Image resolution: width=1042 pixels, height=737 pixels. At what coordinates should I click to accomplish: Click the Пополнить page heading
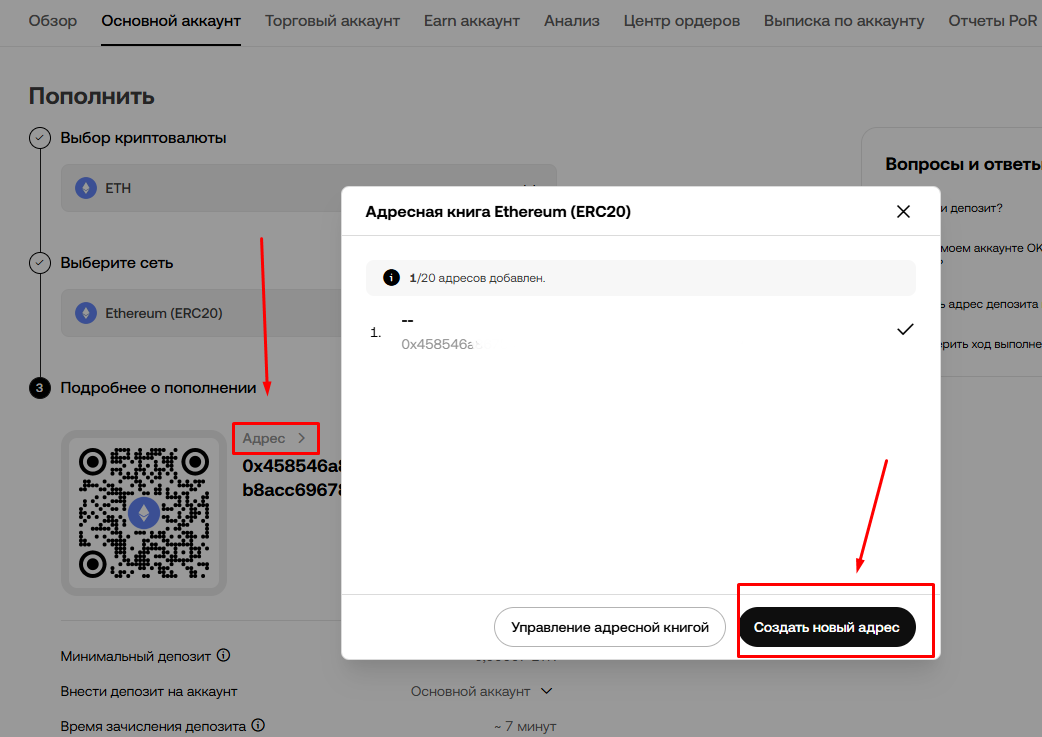pyautogui.click(x=92, y=96)
